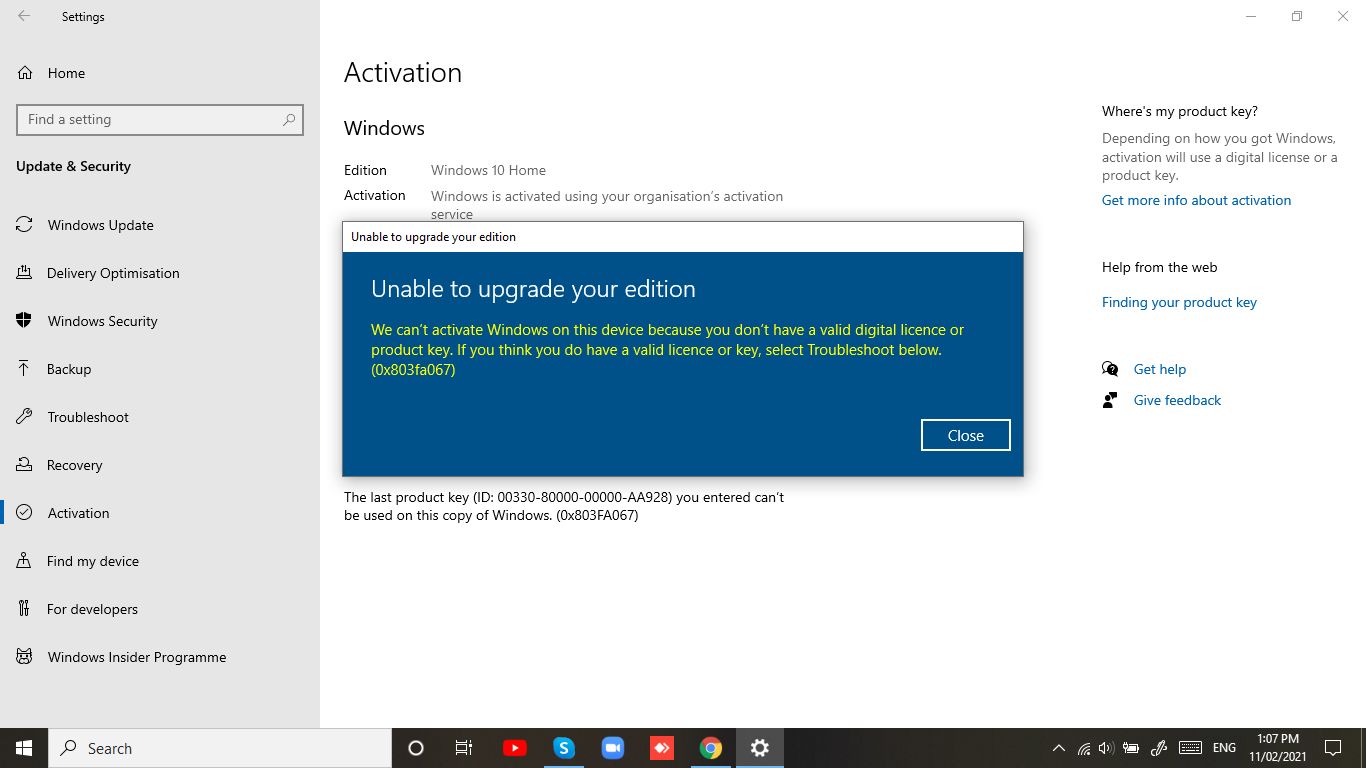Click the battery tray icon
The width and height of the screenshot is (1366, 768).
coord(1131,748)
